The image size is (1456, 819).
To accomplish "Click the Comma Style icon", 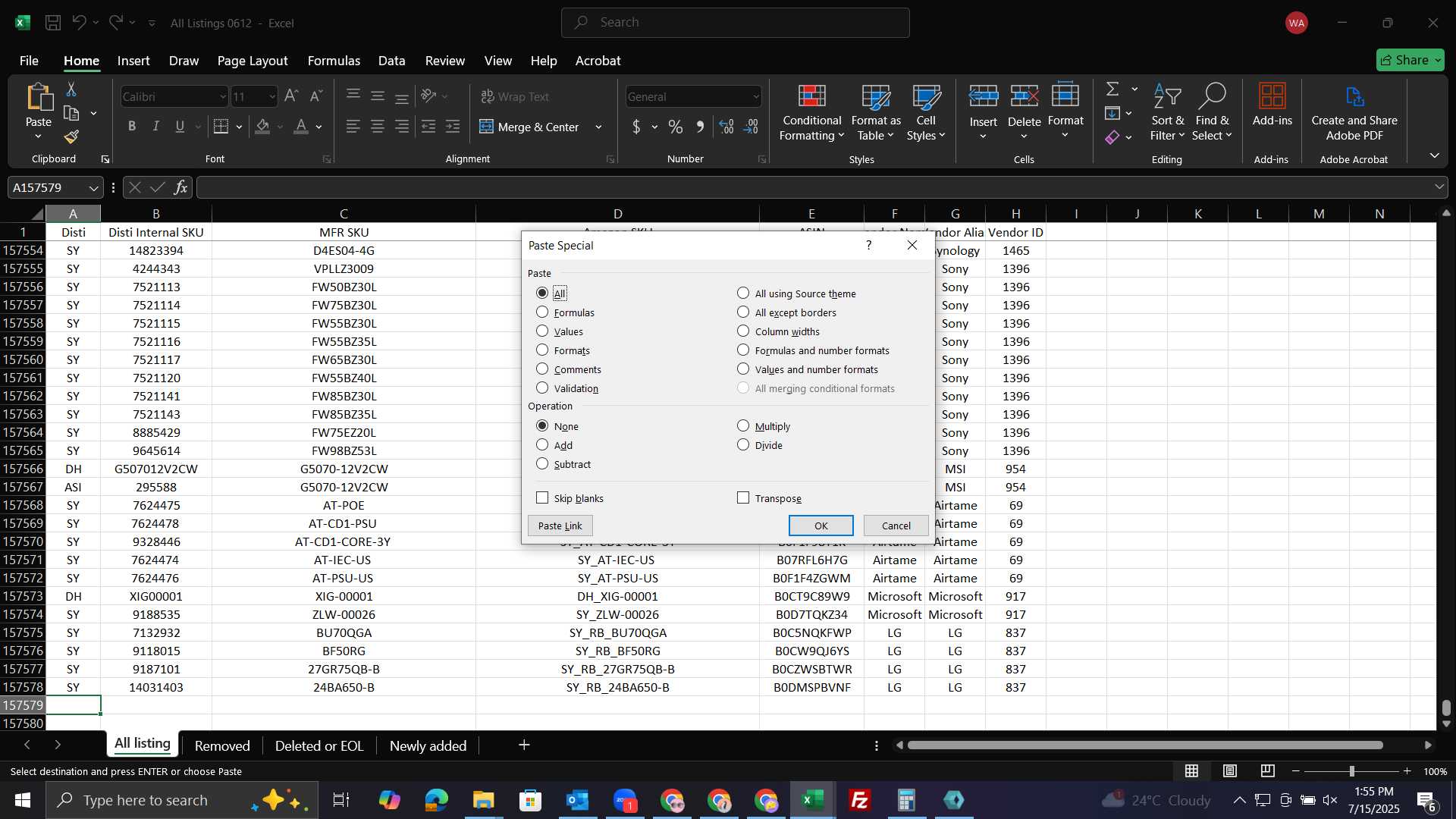I will (700, 127).
